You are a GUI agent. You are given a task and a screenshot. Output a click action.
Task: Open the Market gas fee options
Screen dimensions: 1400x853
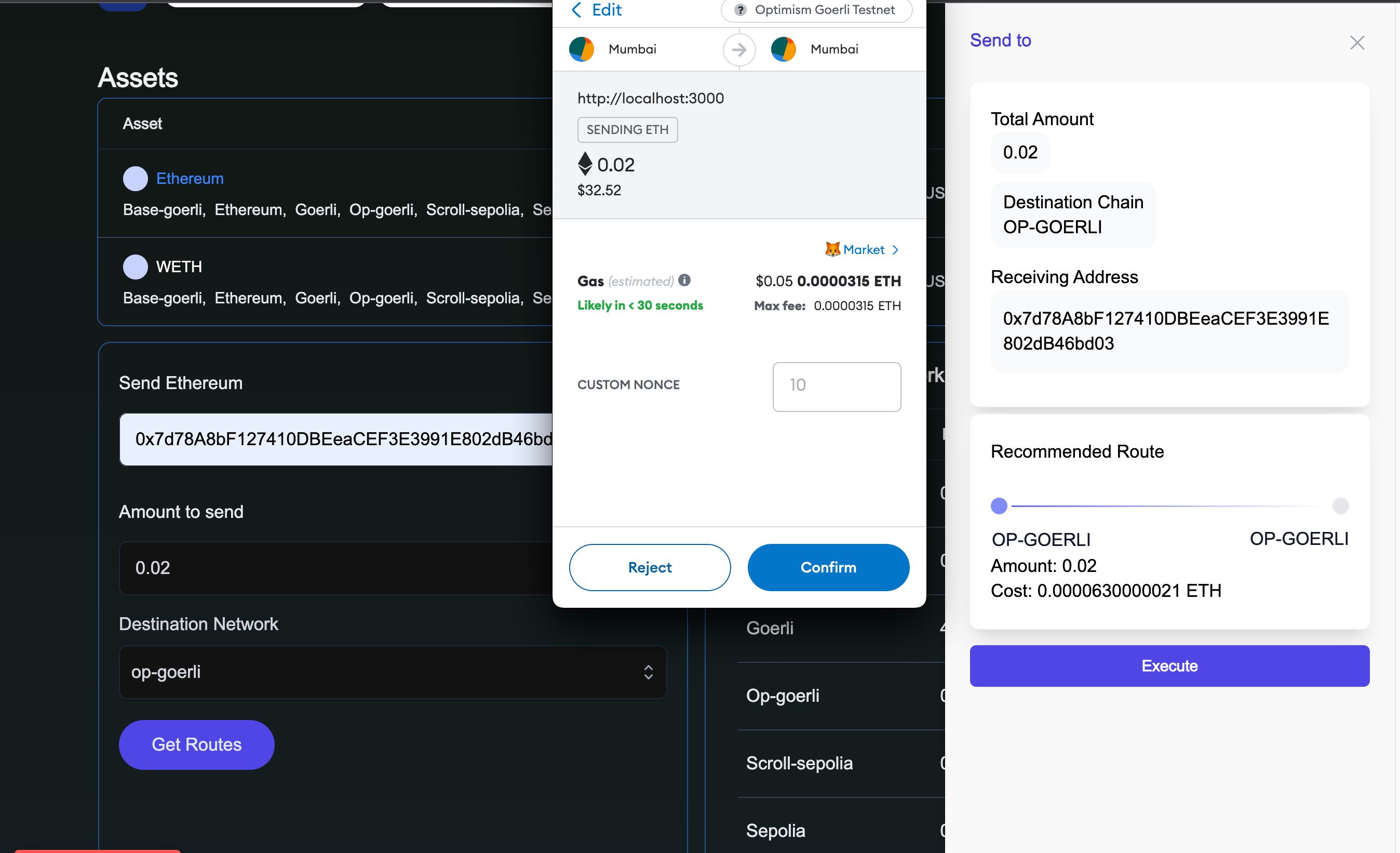(863, 249)
